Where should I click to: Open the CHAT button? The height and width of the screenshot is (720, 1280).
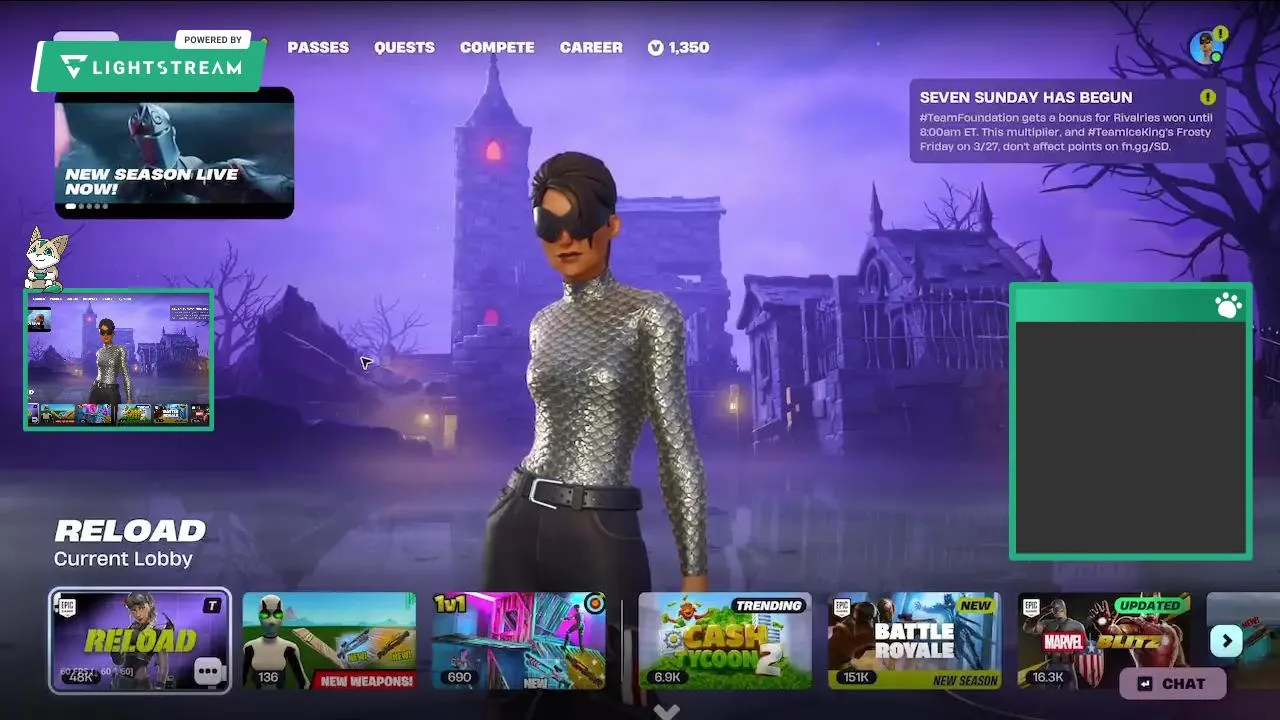point(1172,684)
